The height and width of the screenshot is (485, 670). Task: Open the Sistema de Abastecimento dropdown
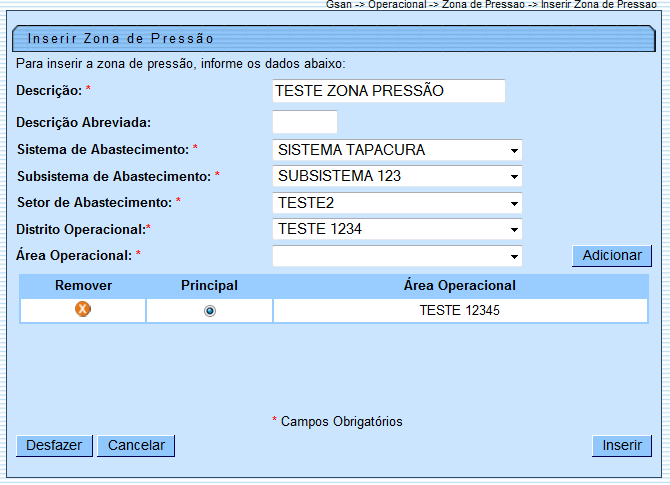[397, 150]
